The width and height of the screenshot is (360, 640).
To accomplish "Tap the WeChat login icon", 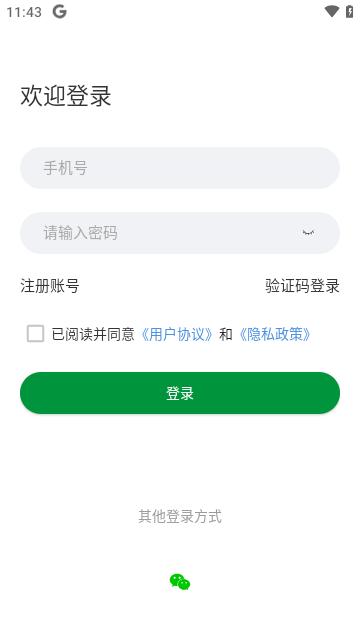I will pyautogui.click(x=180, y=582).
